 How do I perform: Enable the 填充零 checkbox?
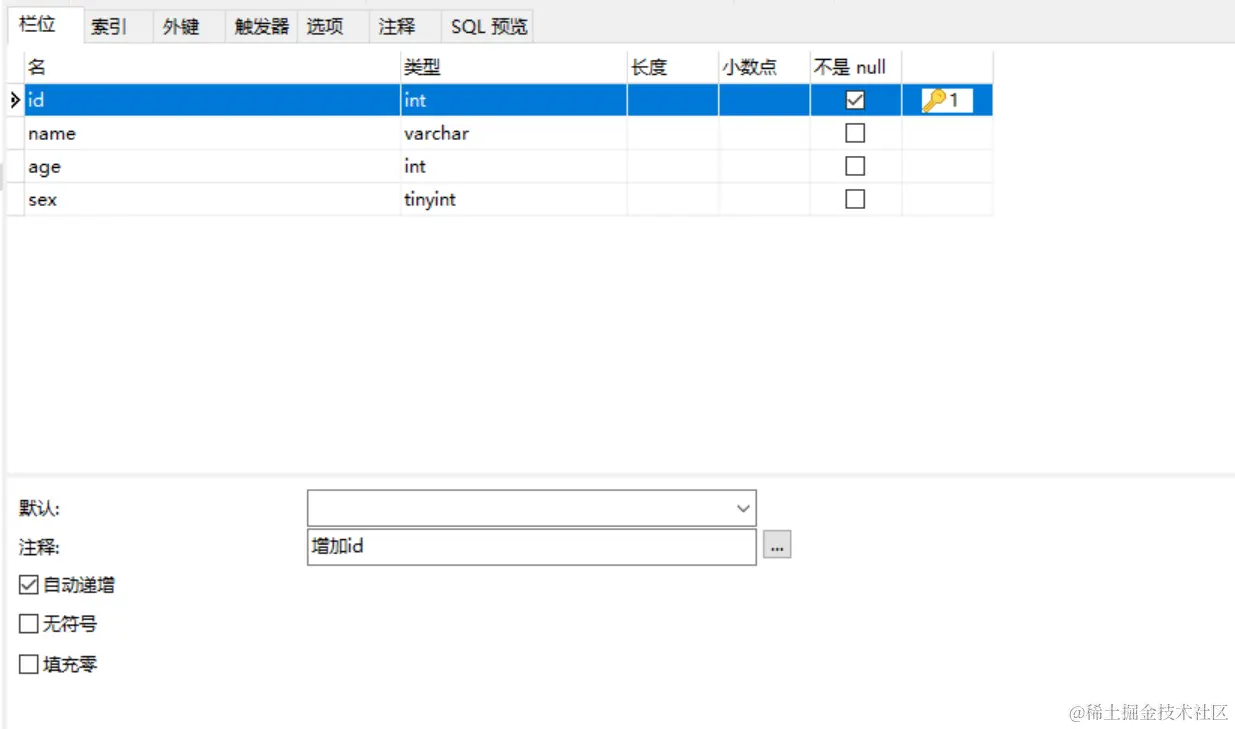(28, 664)
